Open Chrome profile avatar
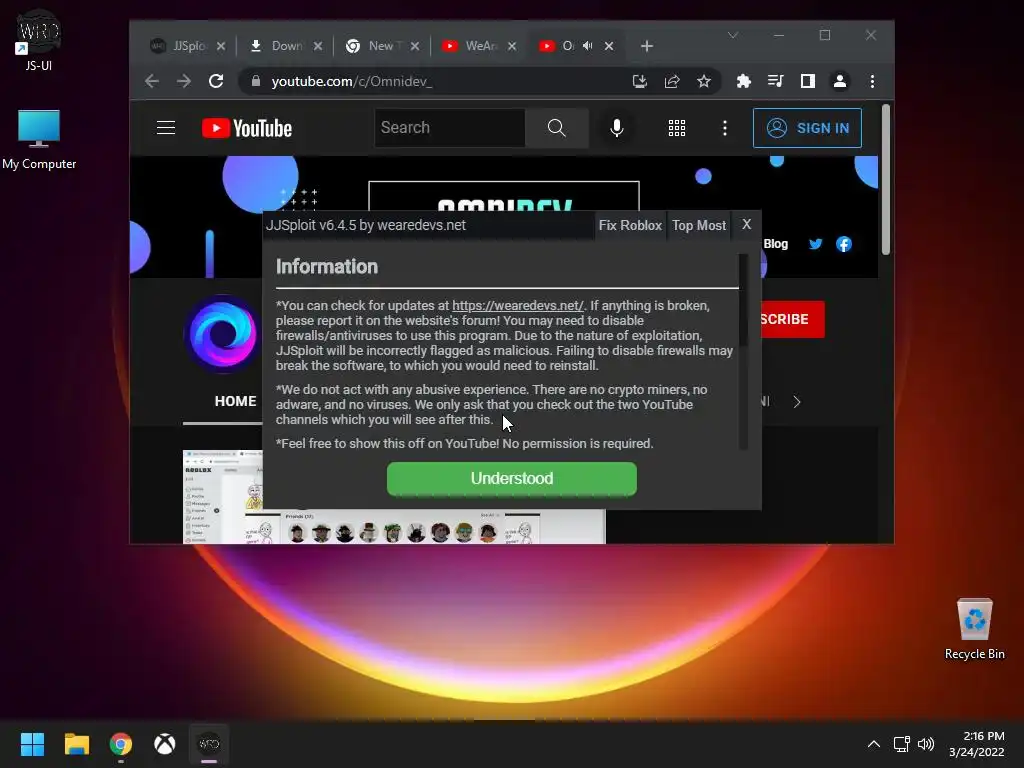The height and width of the screenshot is (768, 1024). pos(840,81)
